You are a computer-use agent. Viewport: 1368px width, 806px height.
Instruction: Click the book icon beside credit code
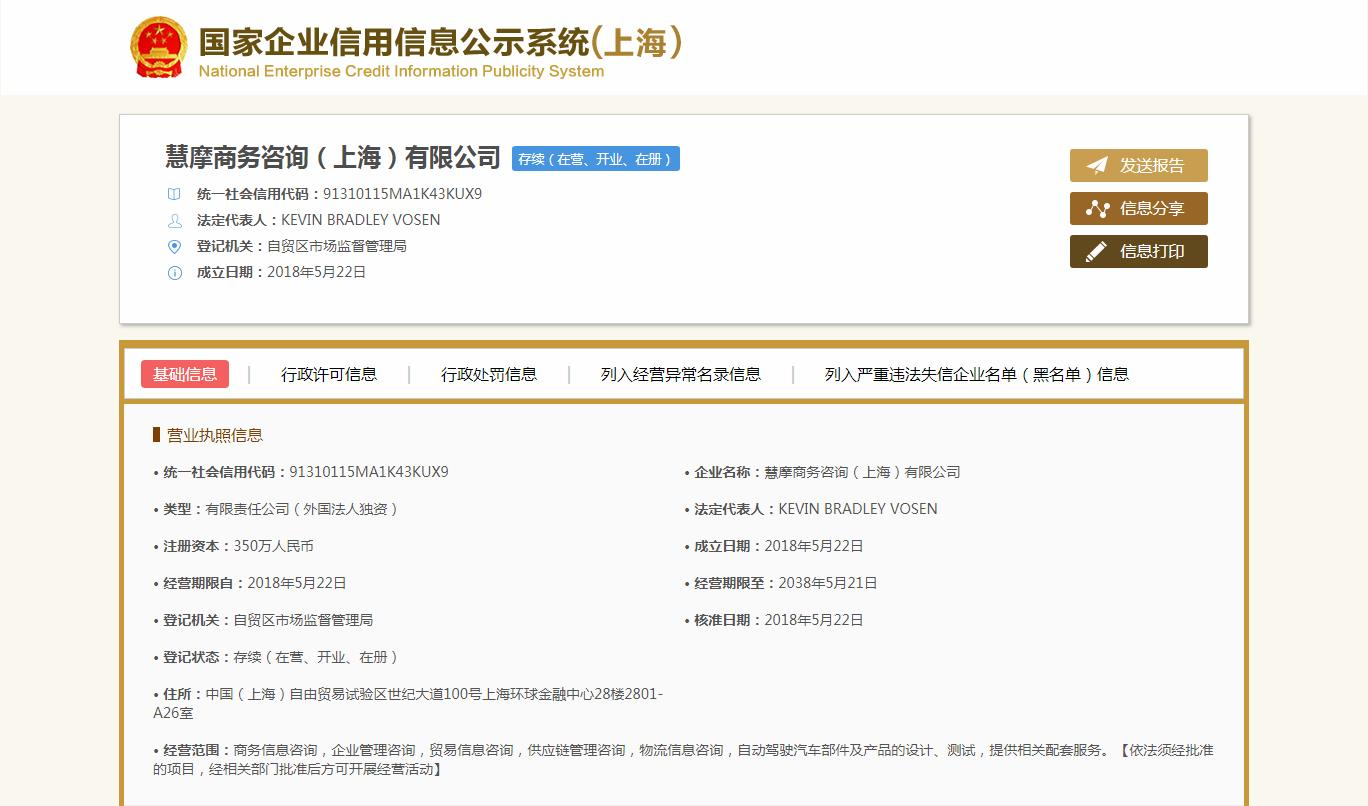coord(175,194)
